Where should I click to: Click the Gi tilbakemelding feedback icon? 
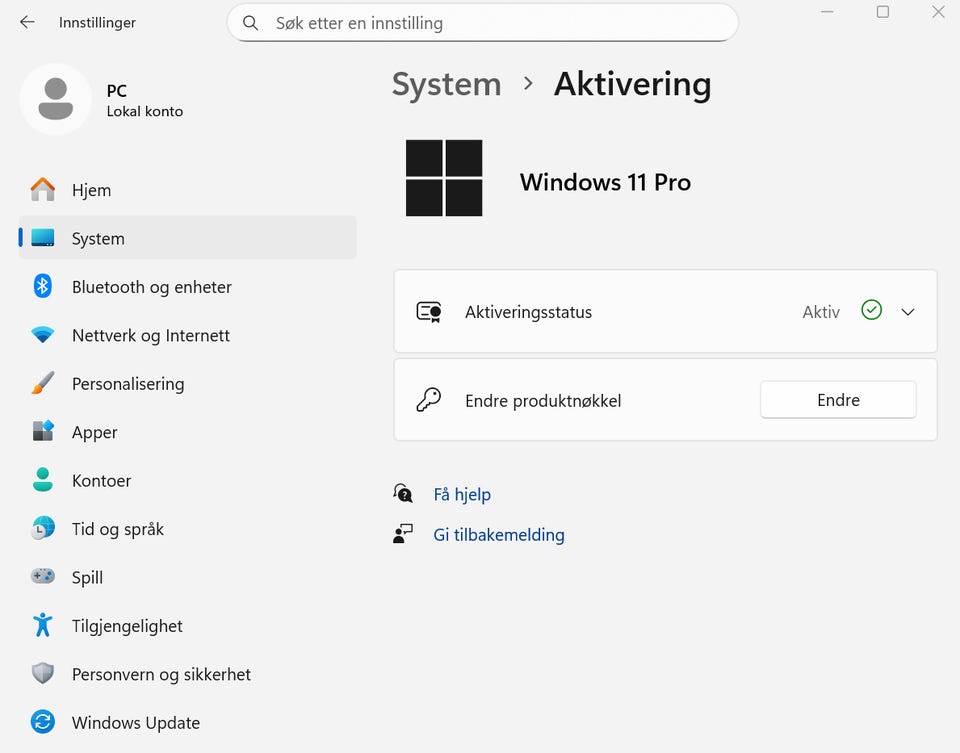(403, 533)
